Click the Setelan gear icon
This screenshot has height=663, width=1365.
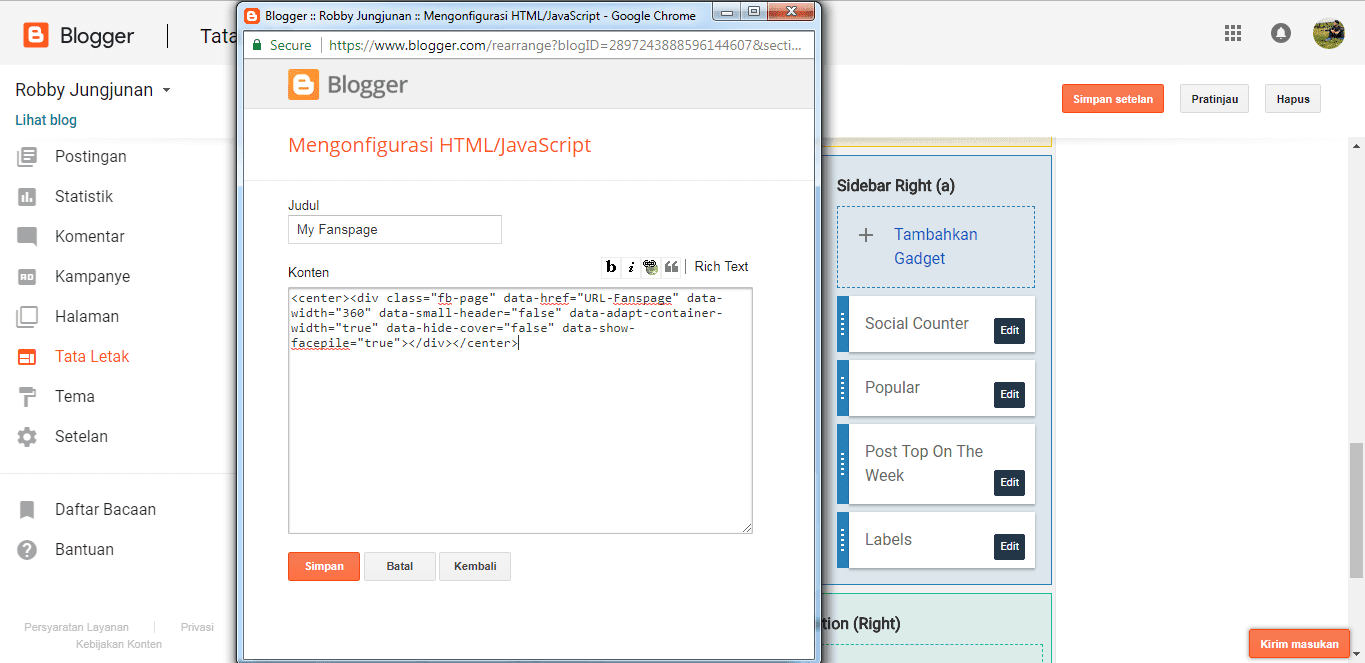coord(27,437)
